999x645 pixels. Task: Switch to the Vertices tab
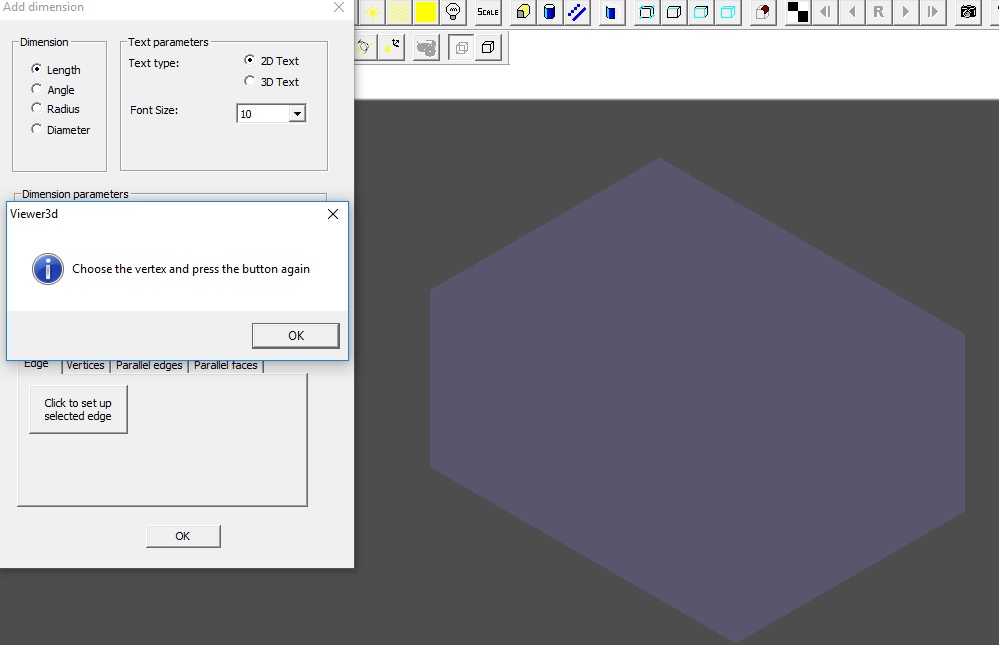(85, 365)
